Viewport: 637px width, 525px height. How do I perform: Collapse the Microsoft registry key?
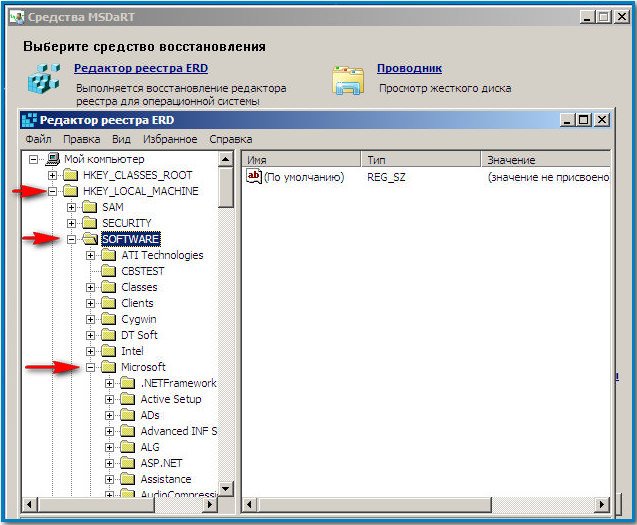[x=91, y=367]
